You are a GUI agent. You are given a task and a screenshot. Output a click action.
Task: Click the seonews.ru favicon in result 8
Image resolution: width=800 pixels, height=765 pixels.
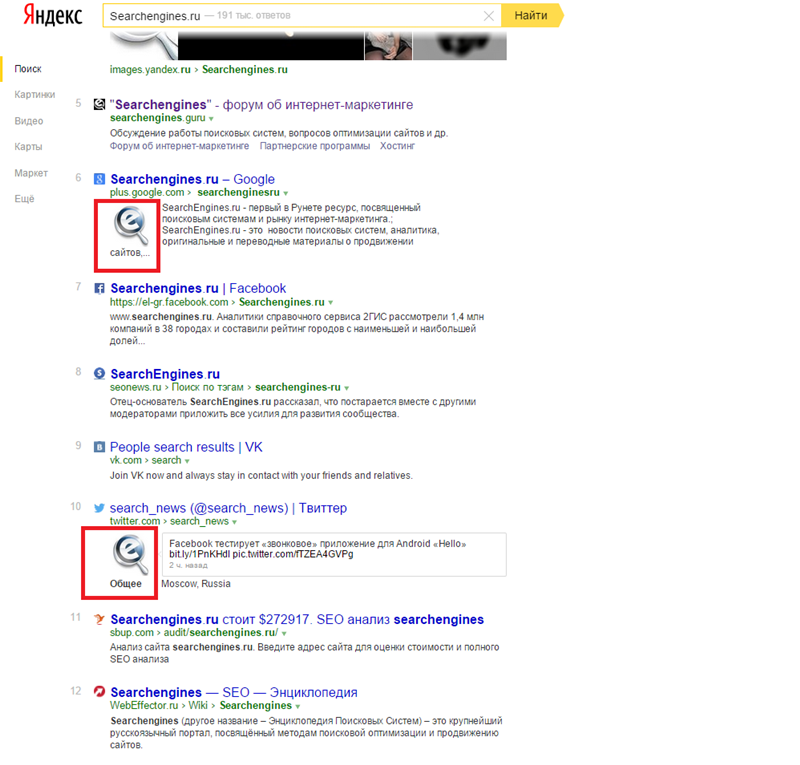click(99, 374)
